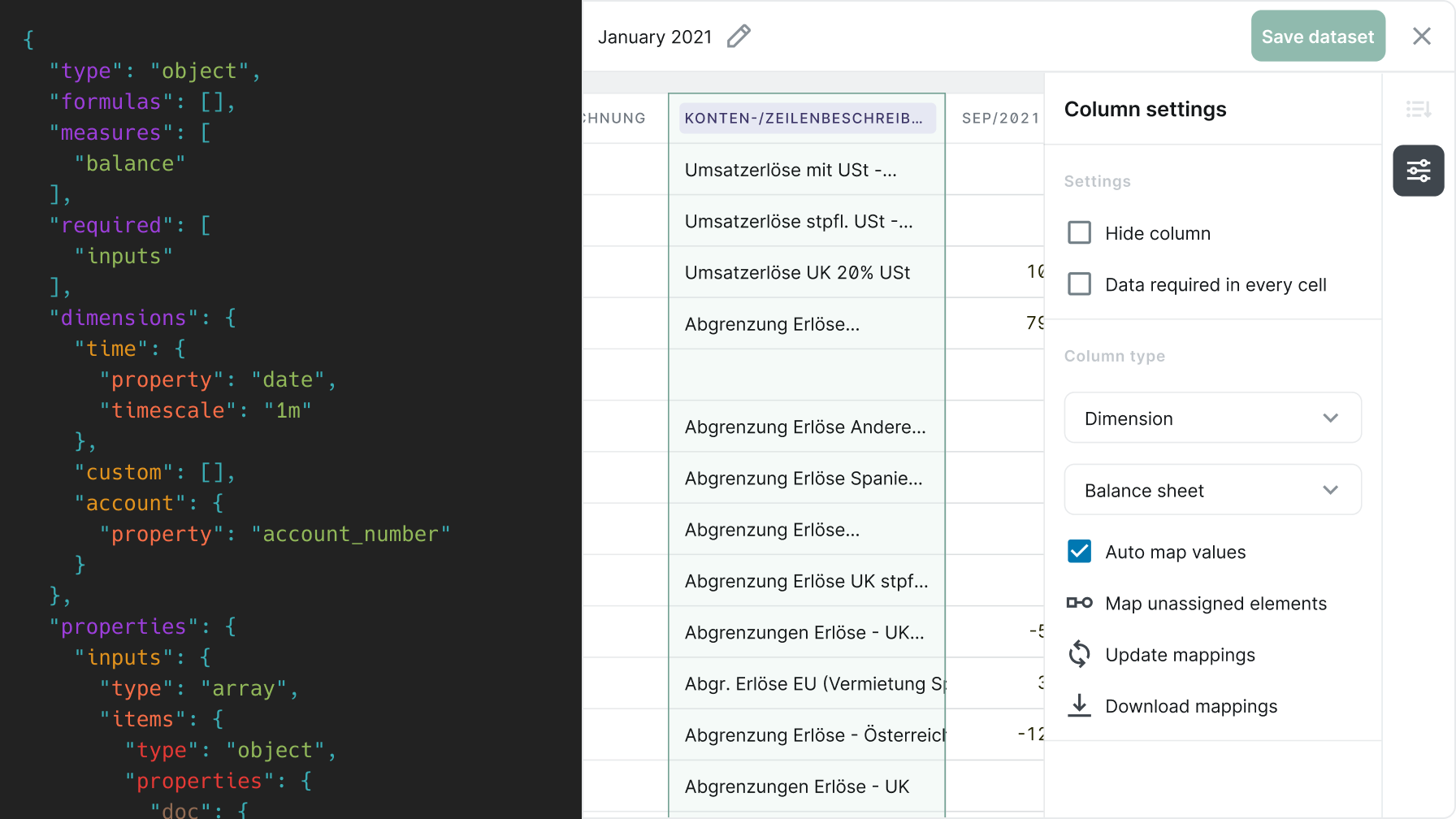Select cell Umsatzerlöse stpfl. USt -...
This screenshot has width=1456, height=819.
807,221
